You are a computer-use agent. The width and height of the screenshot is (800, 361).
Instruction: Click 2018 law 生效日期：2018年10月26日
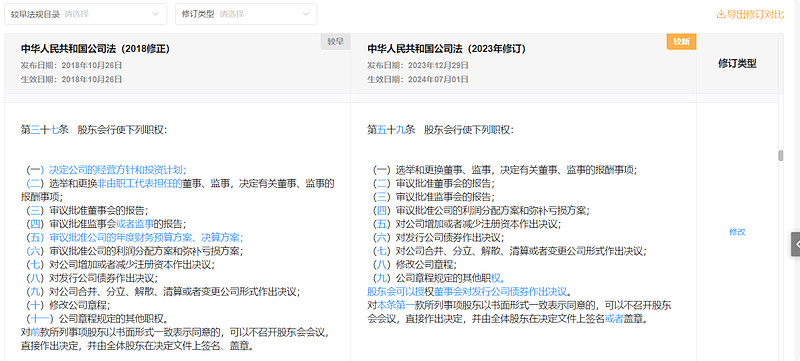click(71, 79)
